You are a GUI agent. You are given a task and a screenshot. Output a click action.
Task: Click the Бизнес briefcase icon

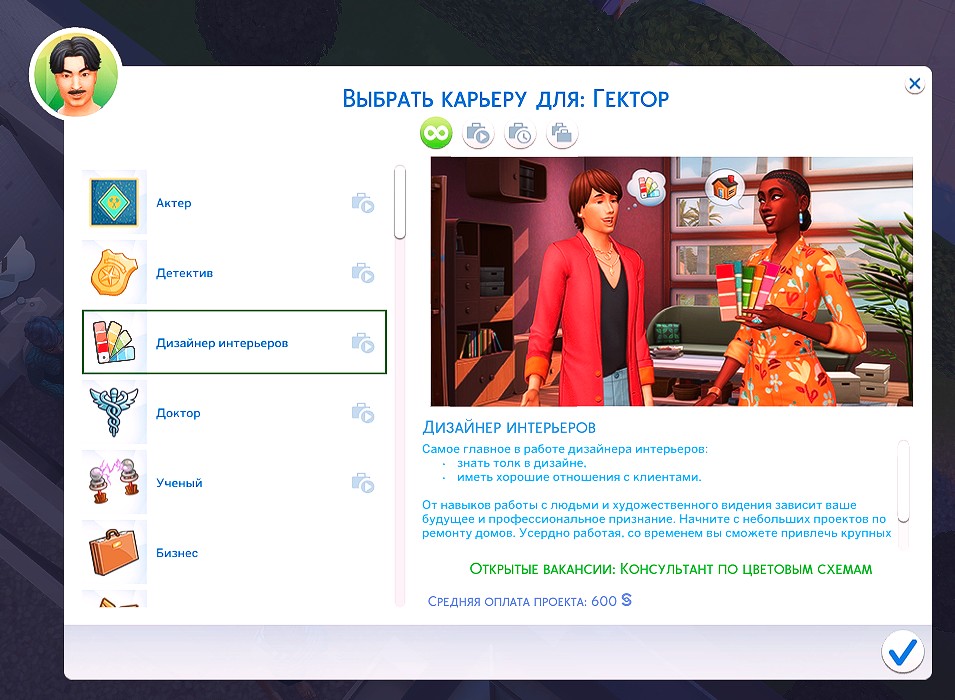click(x=114, y=552)
